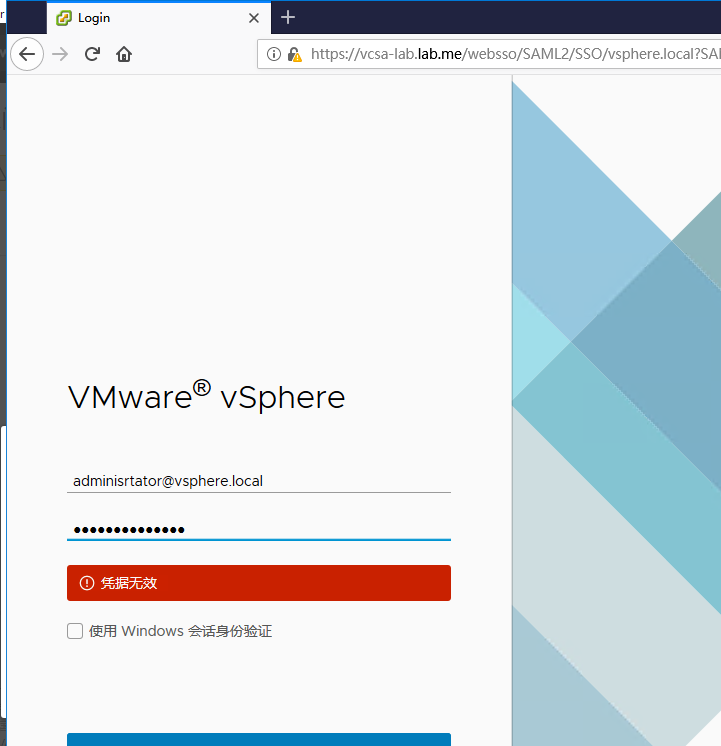Open the browser home page
This screenshot has height=746, width=721.
(x=124, y=54)
